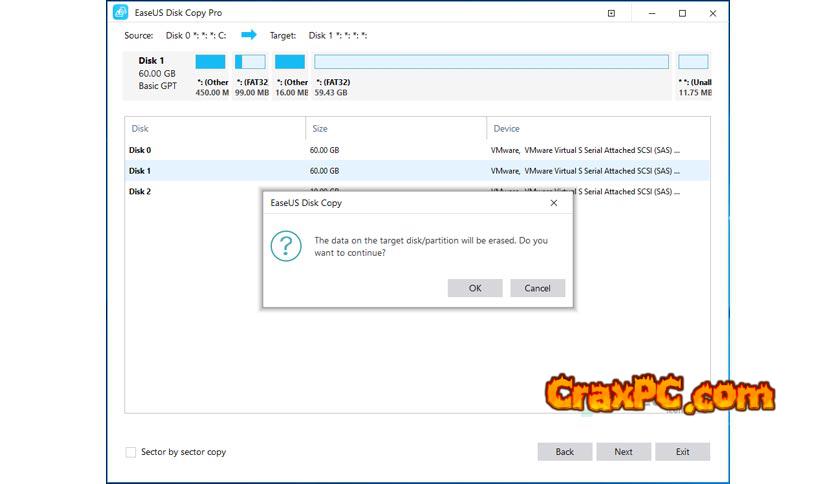836x484 pixels.
Task: Click the Device column header
Action: point(598,128)
